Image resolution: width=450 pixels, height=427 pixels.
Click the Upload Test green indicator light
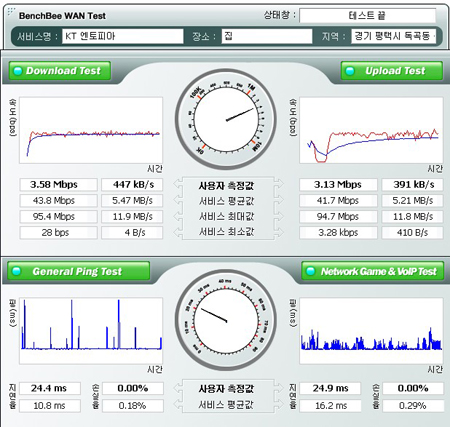click(350, 71)
